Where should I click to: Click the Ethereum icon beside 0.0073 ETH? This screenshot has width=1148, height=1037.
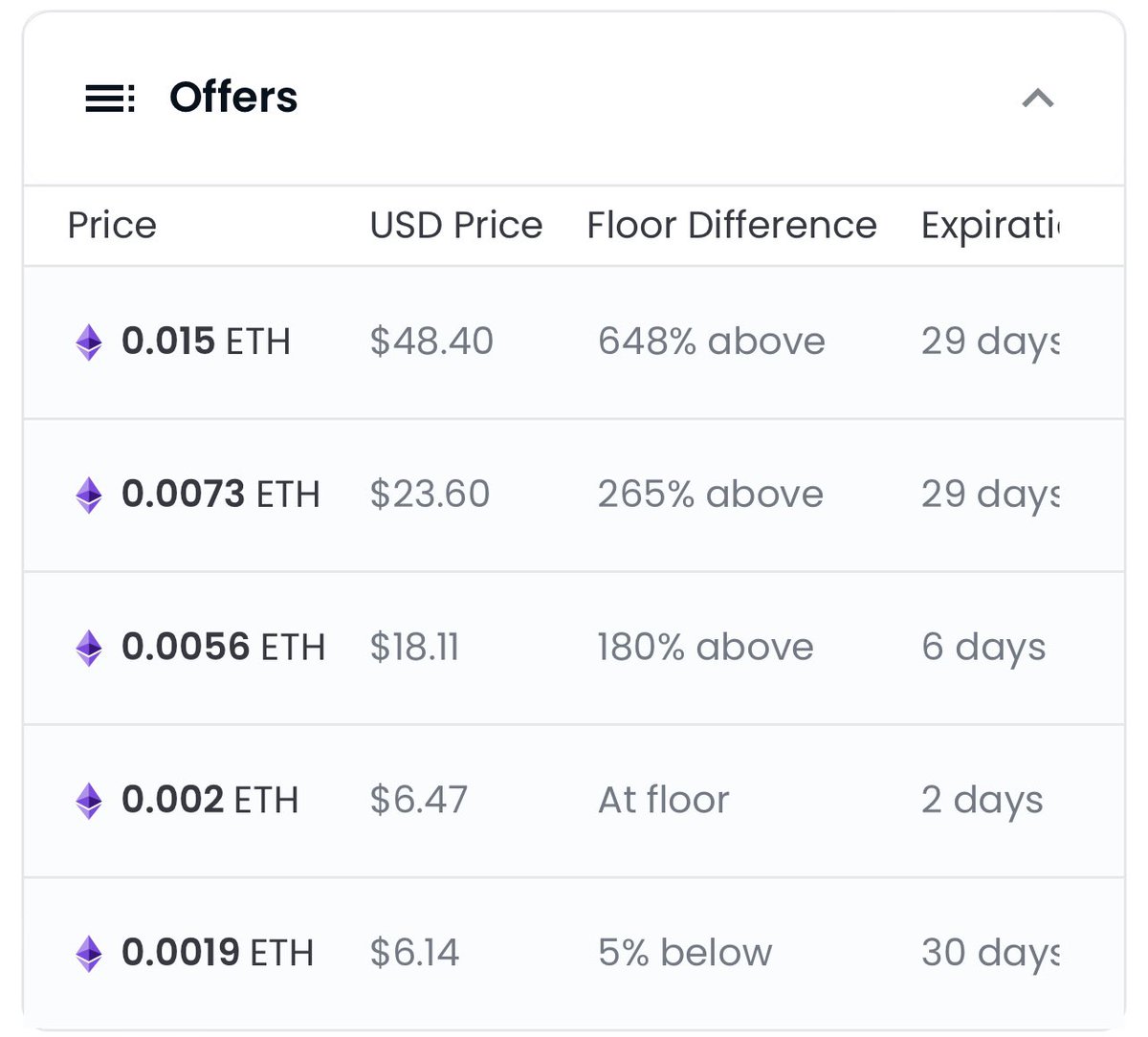89,495
